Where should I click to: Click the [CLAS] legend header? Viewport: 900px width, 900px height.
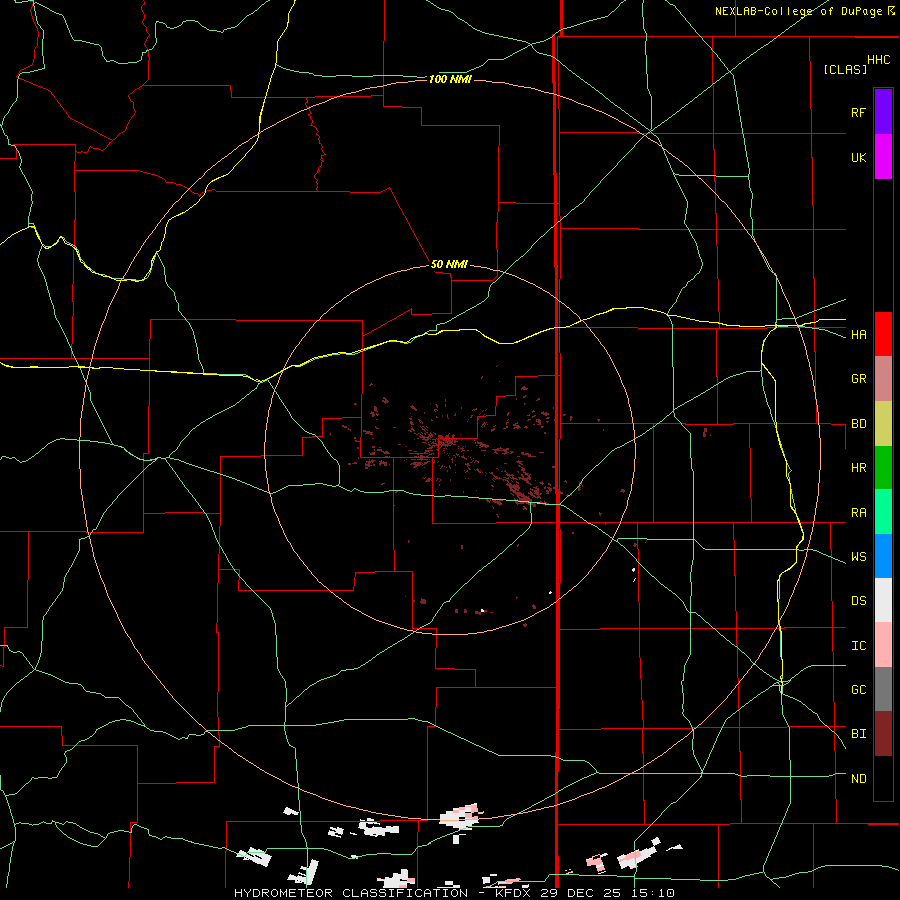click(845, 69)
